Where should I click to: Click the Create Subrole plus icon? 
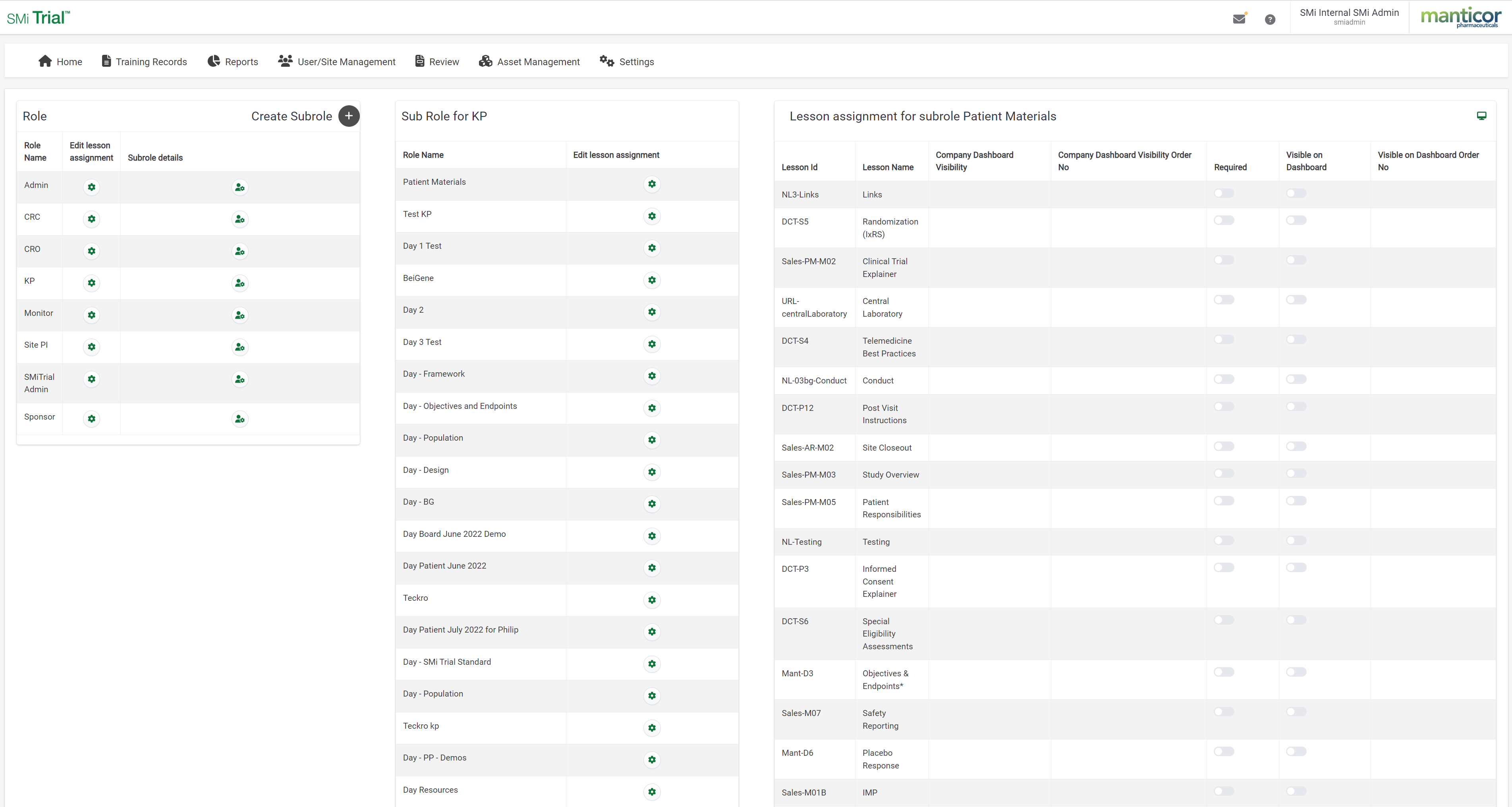[349, 116]
